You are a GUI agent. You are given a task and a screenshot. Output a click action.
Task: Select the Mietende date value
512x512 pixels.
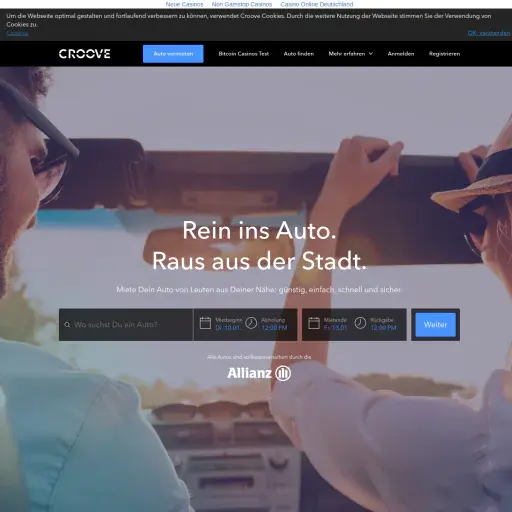click(335, 328)
